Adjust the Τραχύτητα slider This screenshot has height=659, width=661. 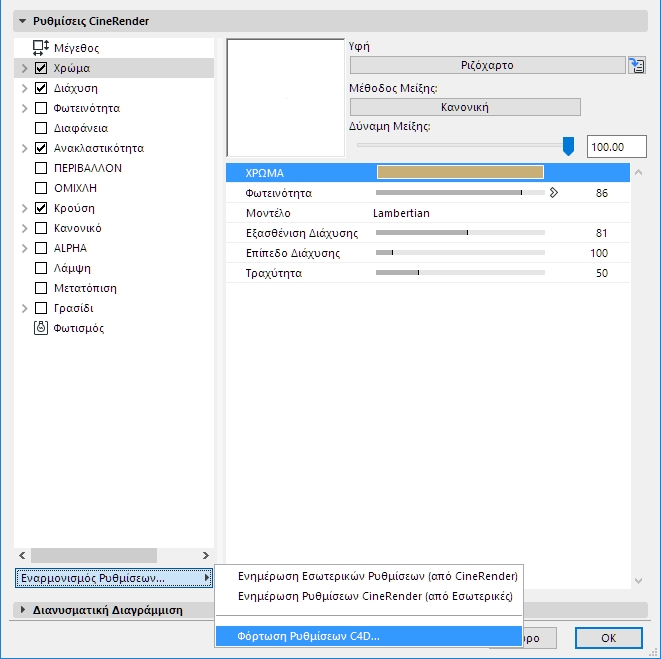pos(460,273)
